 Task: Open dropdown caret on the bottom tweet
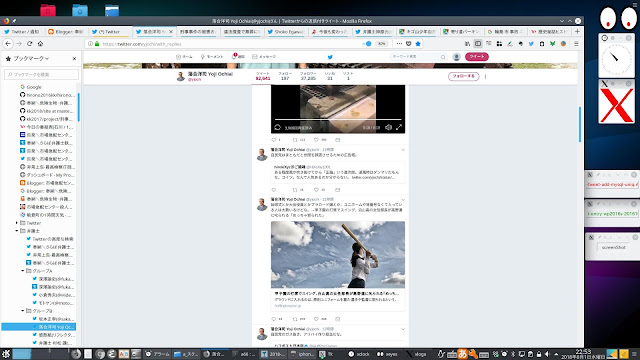tap(403, 329)
